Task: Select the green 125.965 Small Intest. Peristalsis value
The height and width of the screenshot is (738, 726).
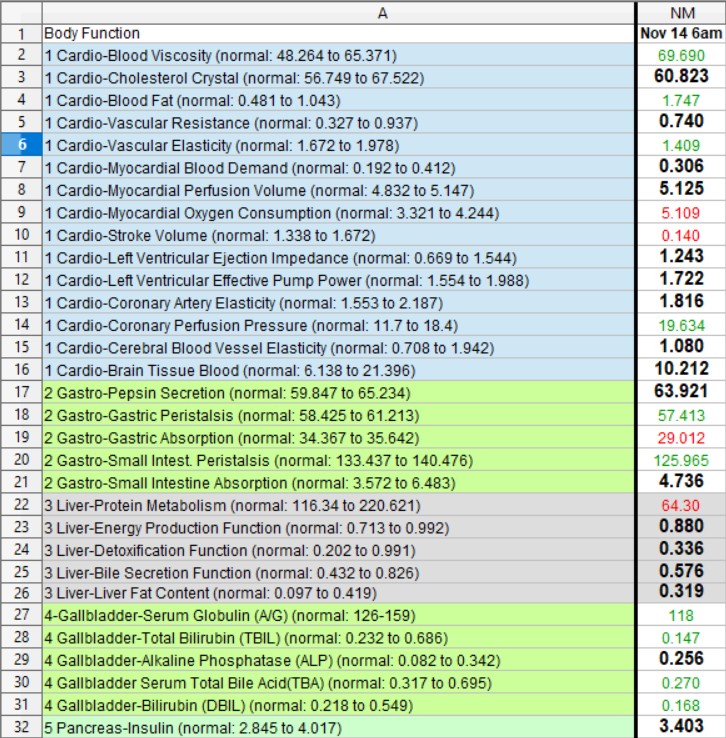Action: tap(681, 460)
